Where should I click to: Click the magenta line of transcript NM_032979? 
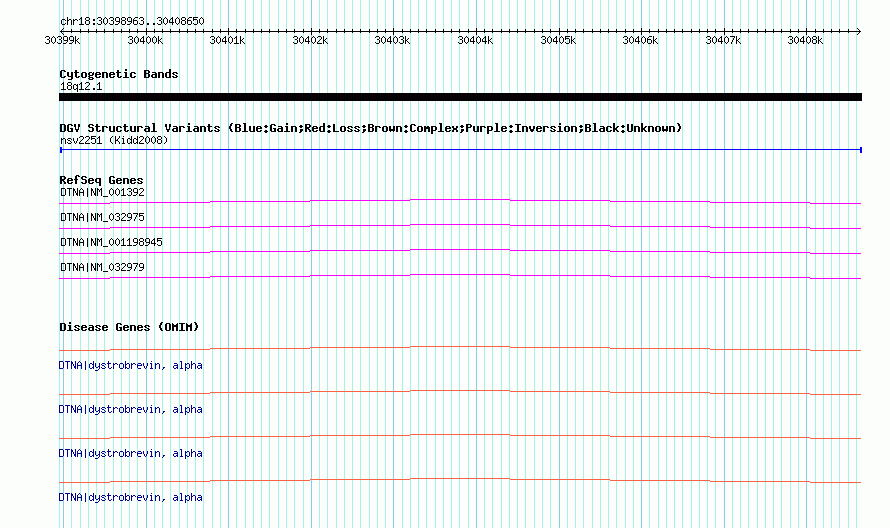460,275
